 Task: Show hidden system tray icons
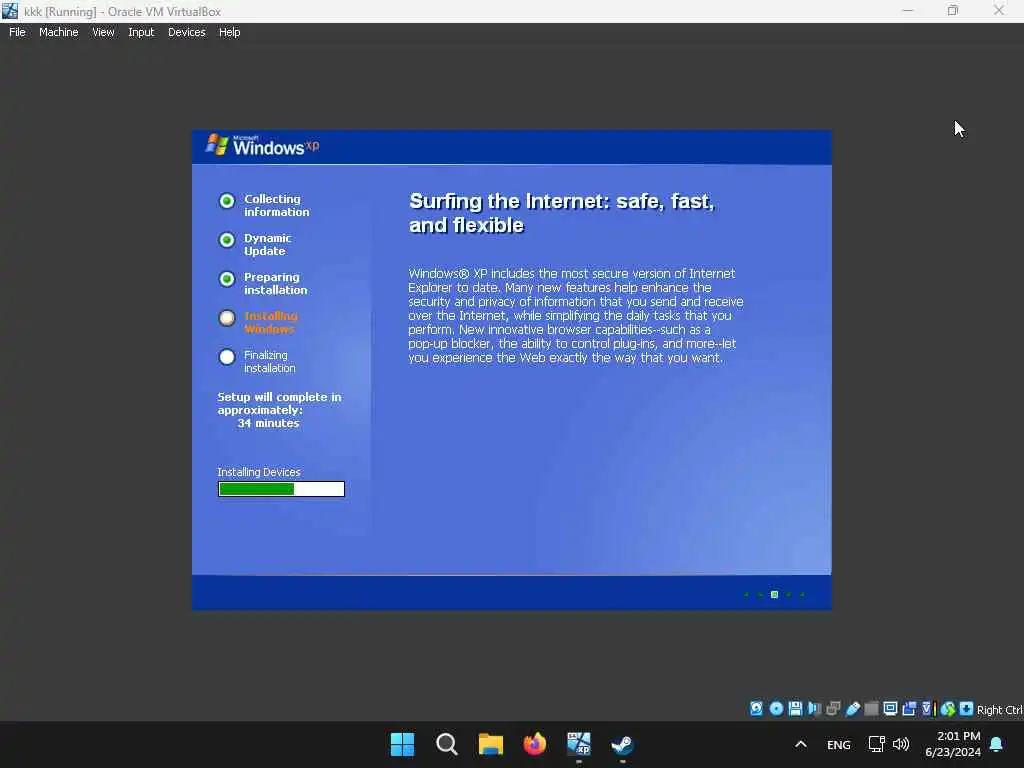point(801,744)
